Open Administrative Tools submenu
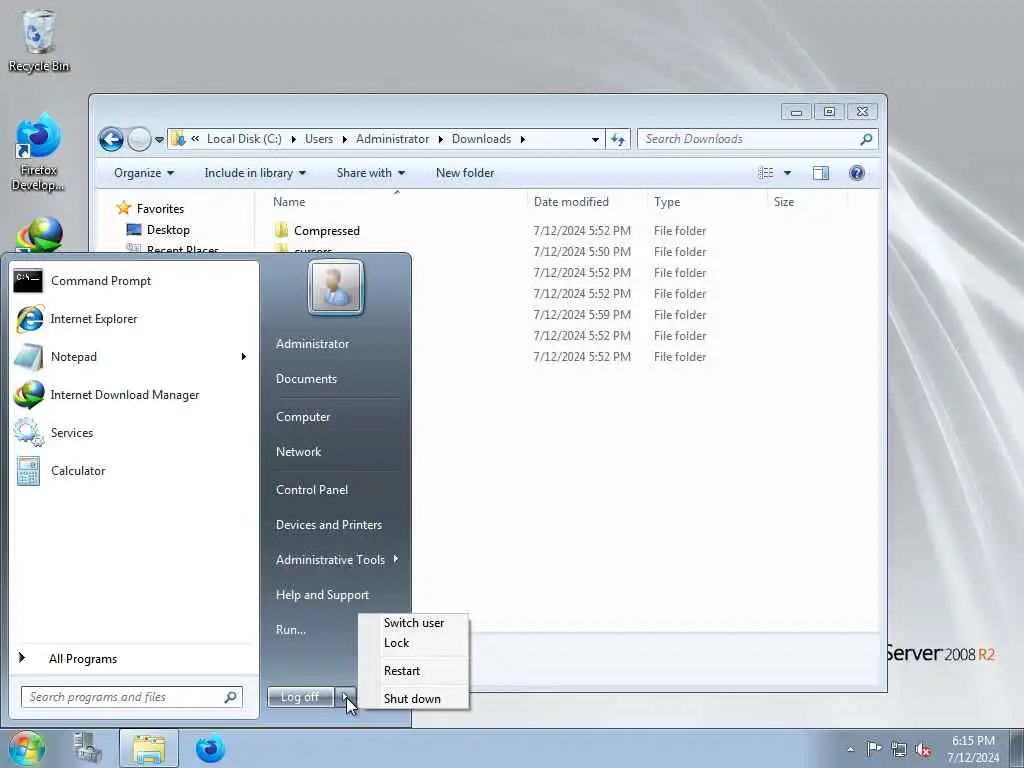The image size is (1024, 768). click(336, 560)
